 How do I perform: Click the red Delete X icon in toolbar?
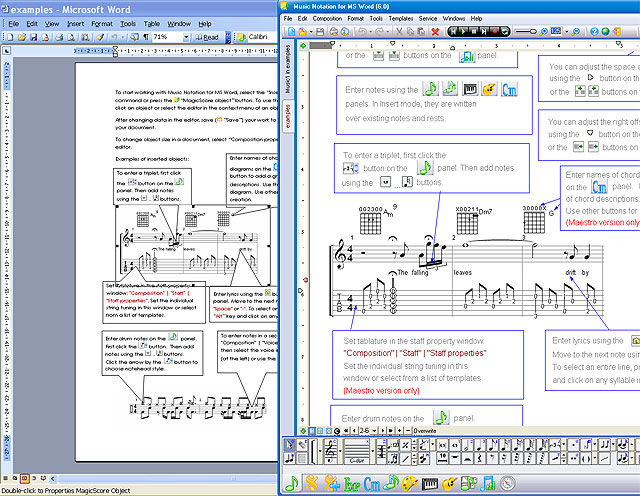click(436, 32)
